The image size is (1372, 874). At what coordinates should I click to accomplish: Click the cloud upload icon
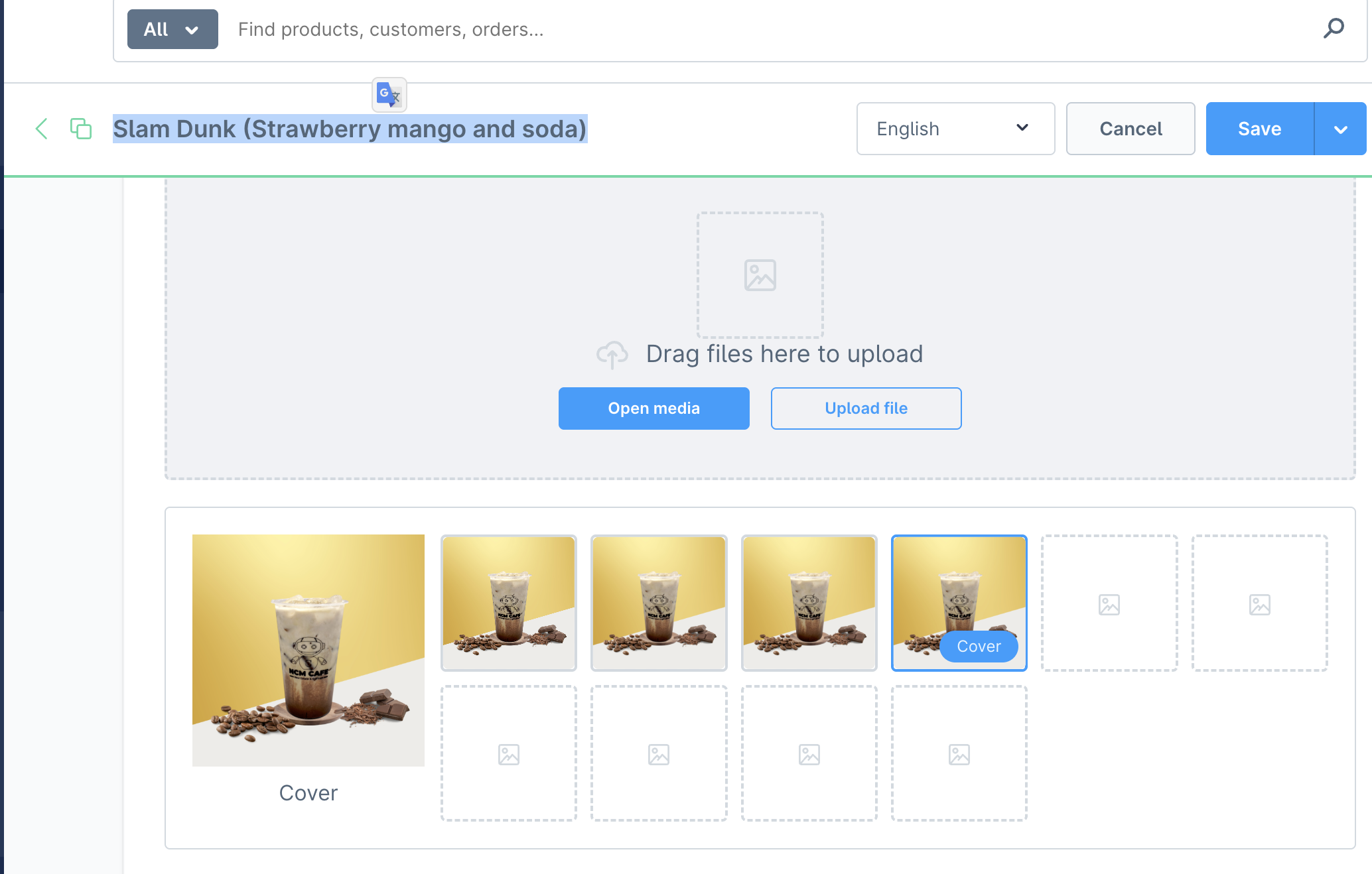612,354
